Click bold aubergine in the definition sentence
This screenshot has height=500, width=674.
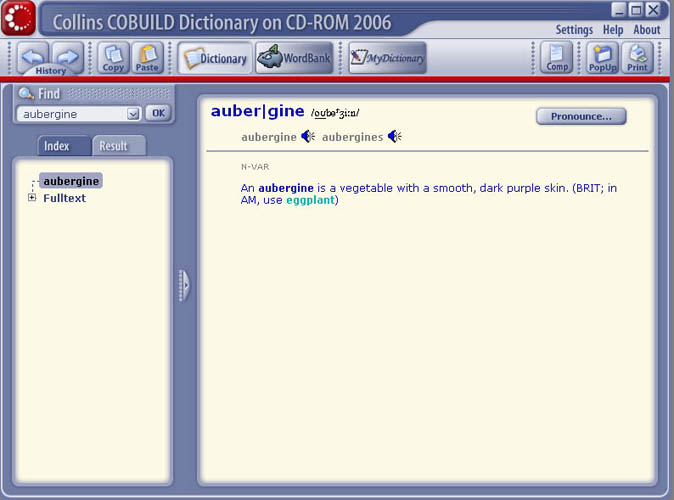click(286, 188)
